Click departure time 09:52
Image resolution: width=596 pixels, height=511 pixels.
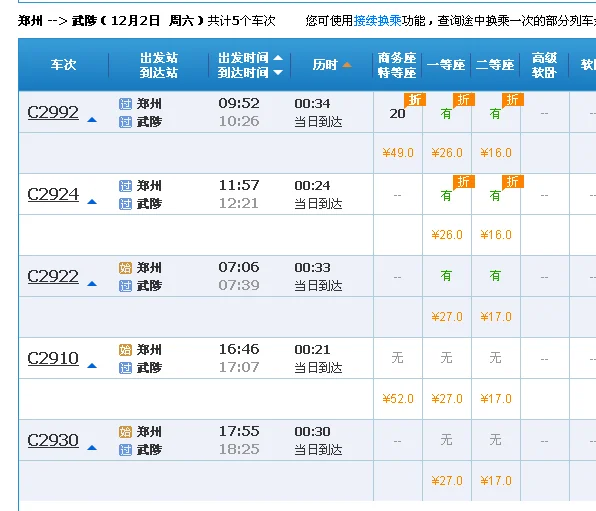coord(239,103)
